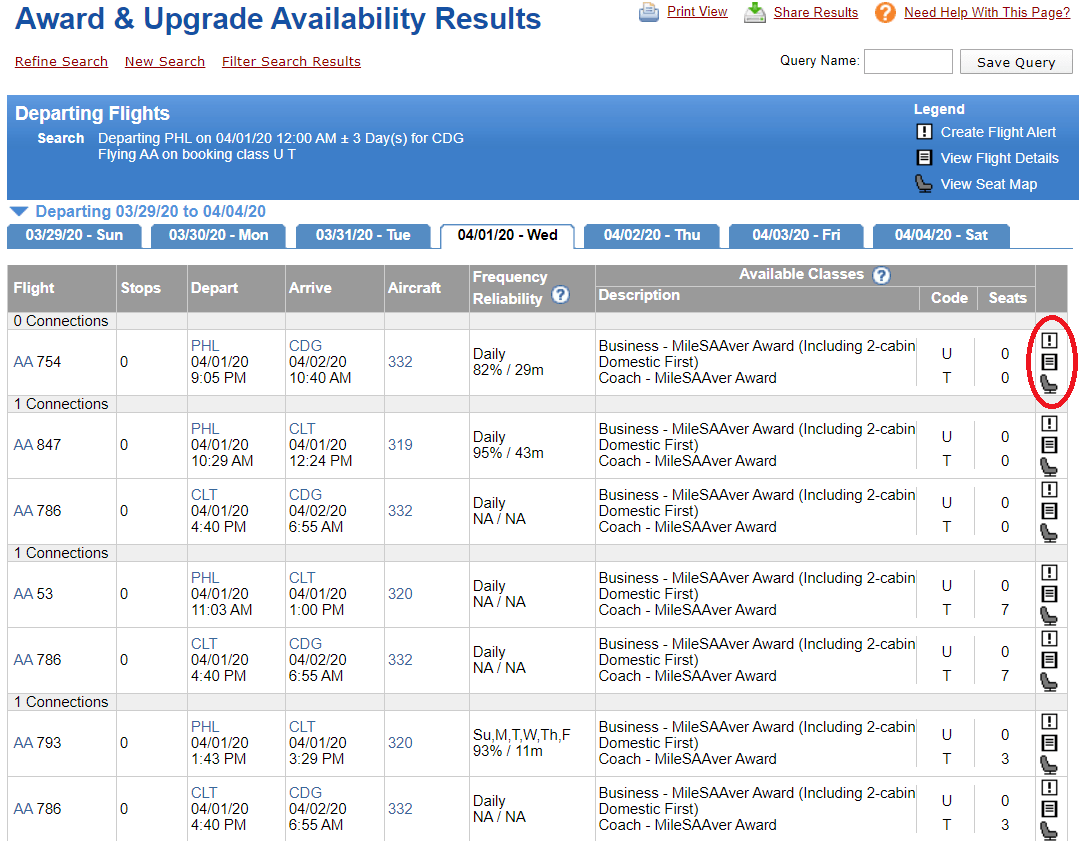View seat map for AA 793
The height and width of the screenshot is (841, 1083).
[x=1049, y=765]
